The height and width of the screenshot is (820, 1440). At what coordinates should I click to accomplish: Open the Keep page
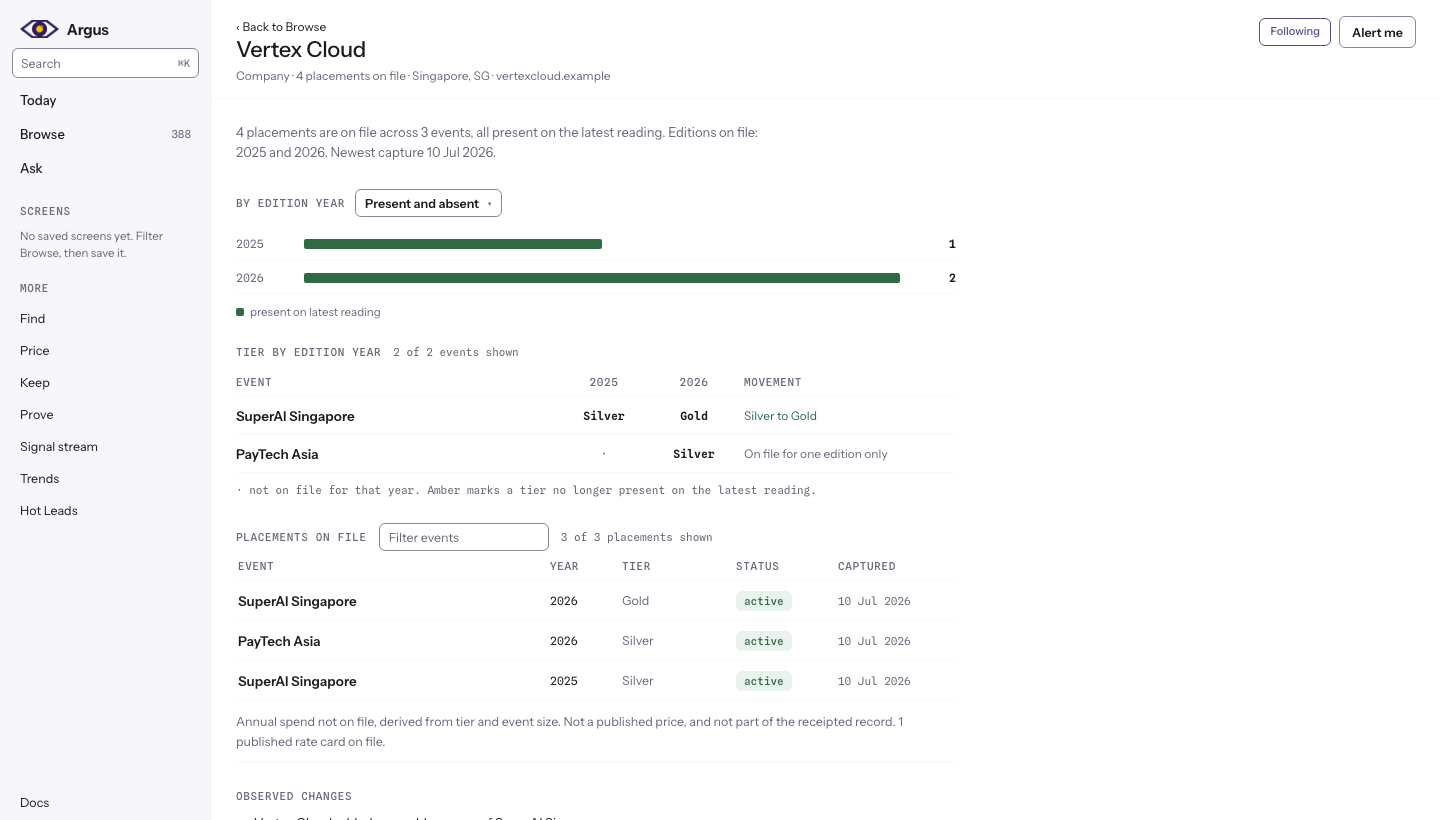coord(34,382)
